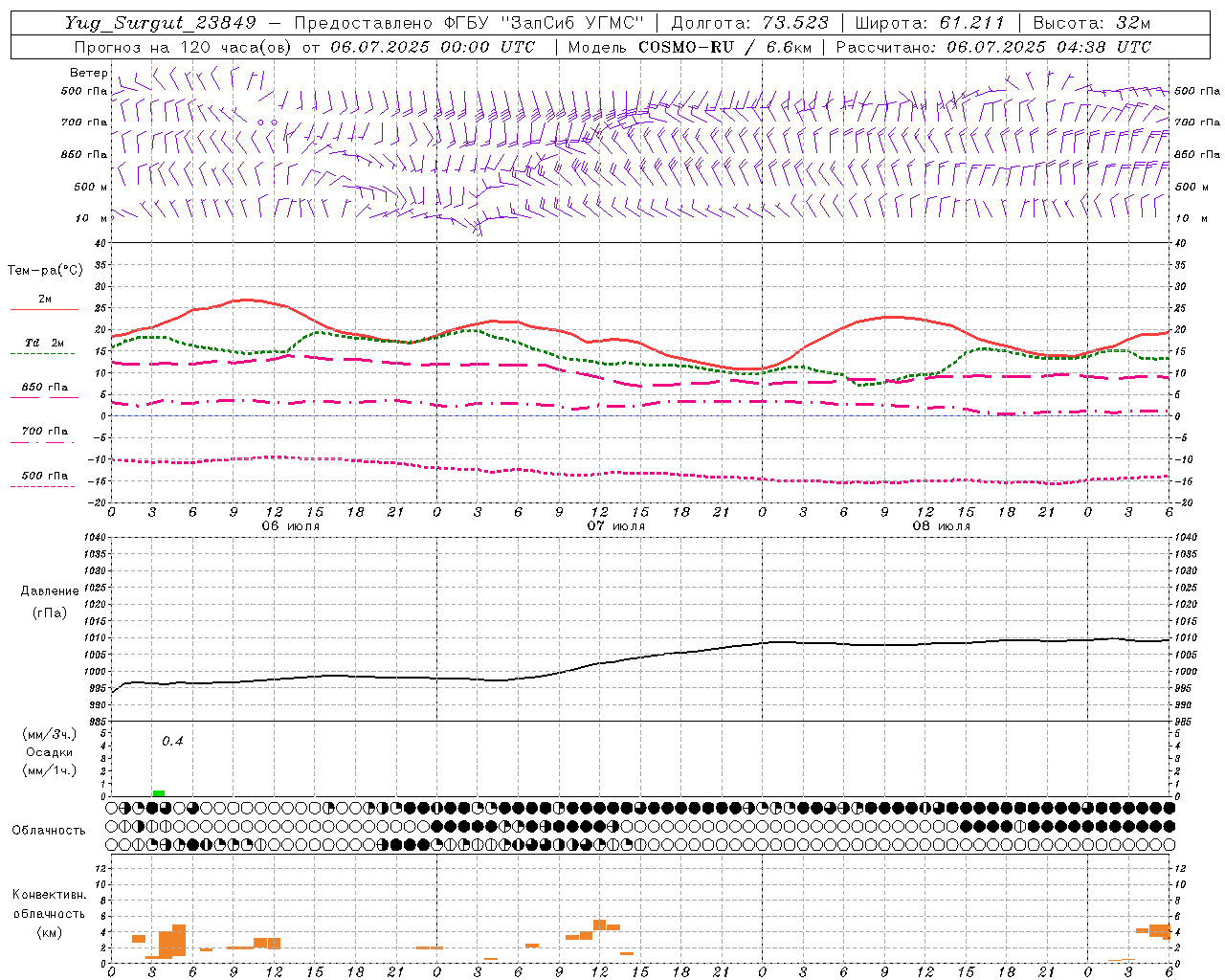Click the "Облачность" cloud cover row label
The width and height of the screenshot is (1225, 980).
click(49, 831)
